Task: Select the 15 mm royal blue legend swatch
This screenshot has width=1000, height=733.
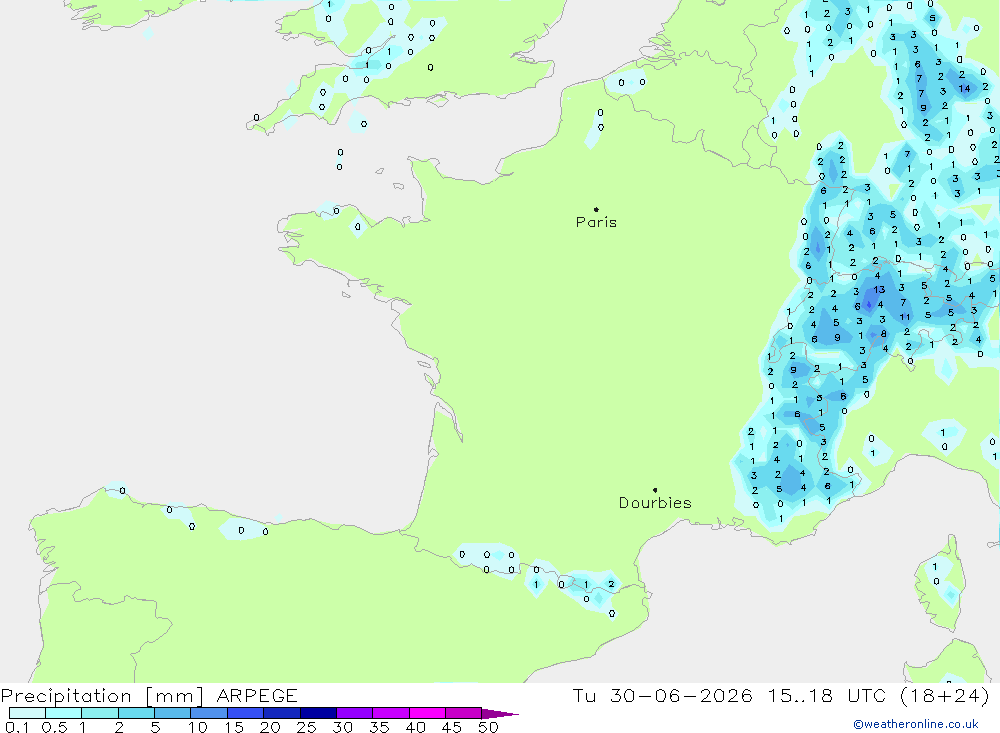Action: click(x=245, y=713)
